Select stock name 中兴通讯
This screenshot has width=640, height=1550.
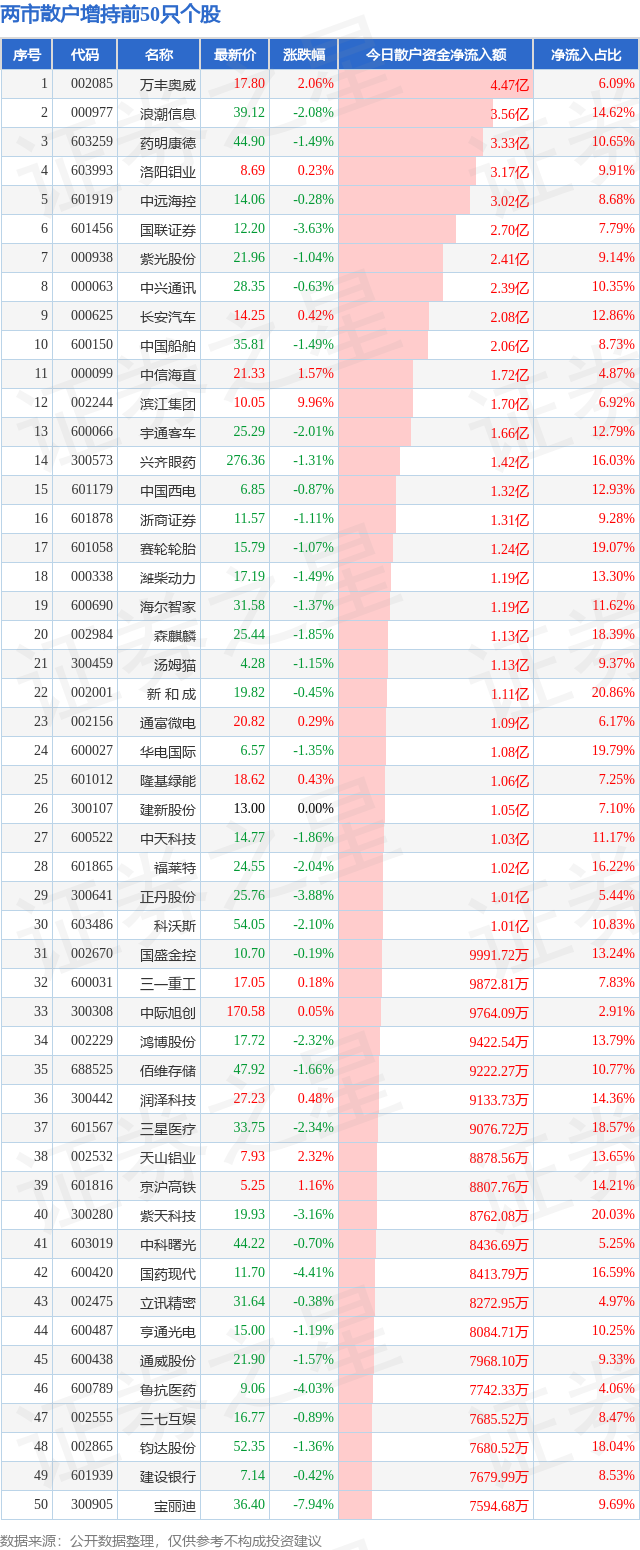coord(168,287)
